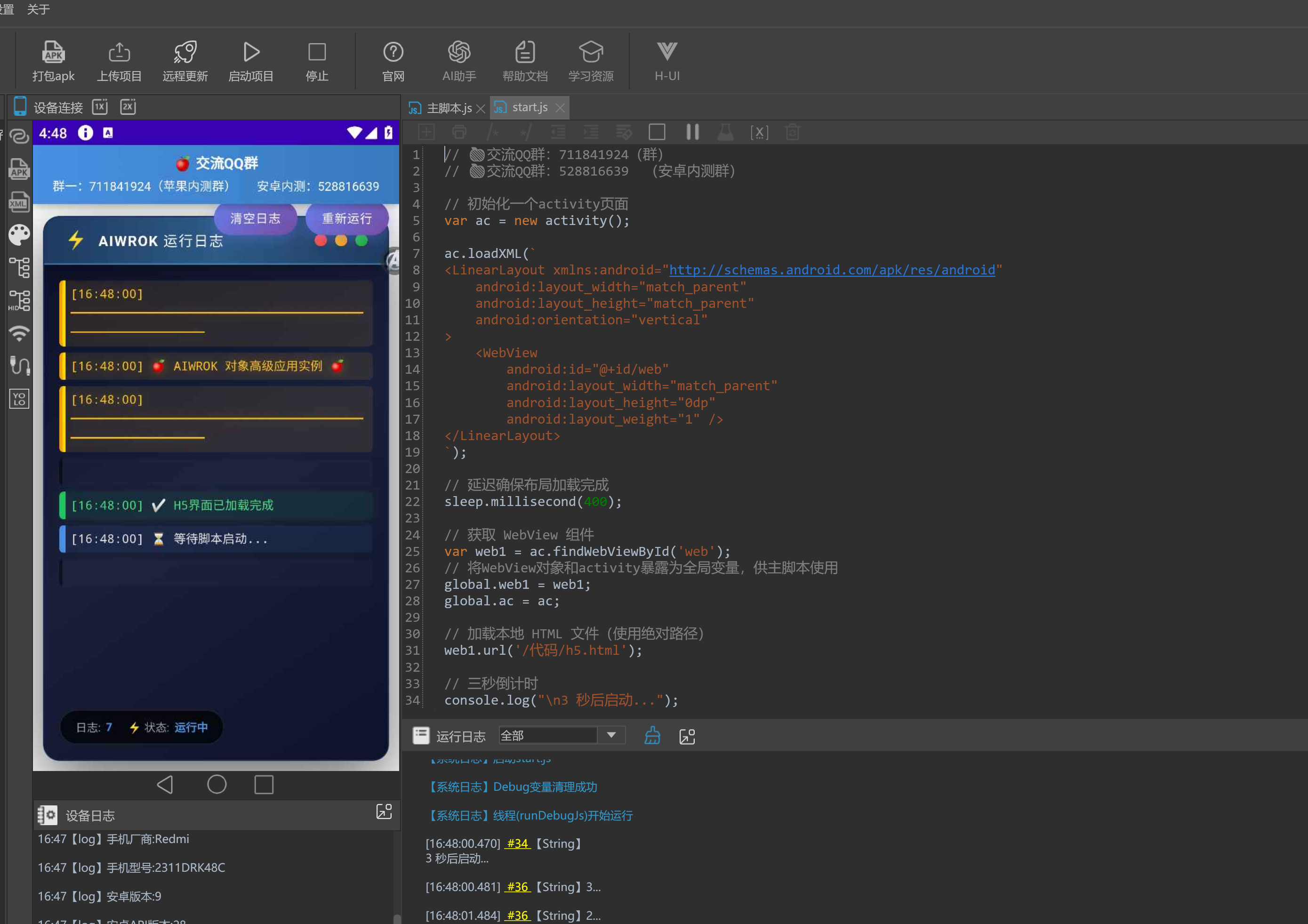Open 远程更新 rocket tool
Image resolution: width=1308 pixels, height=924 pixels.
[185, 62]
